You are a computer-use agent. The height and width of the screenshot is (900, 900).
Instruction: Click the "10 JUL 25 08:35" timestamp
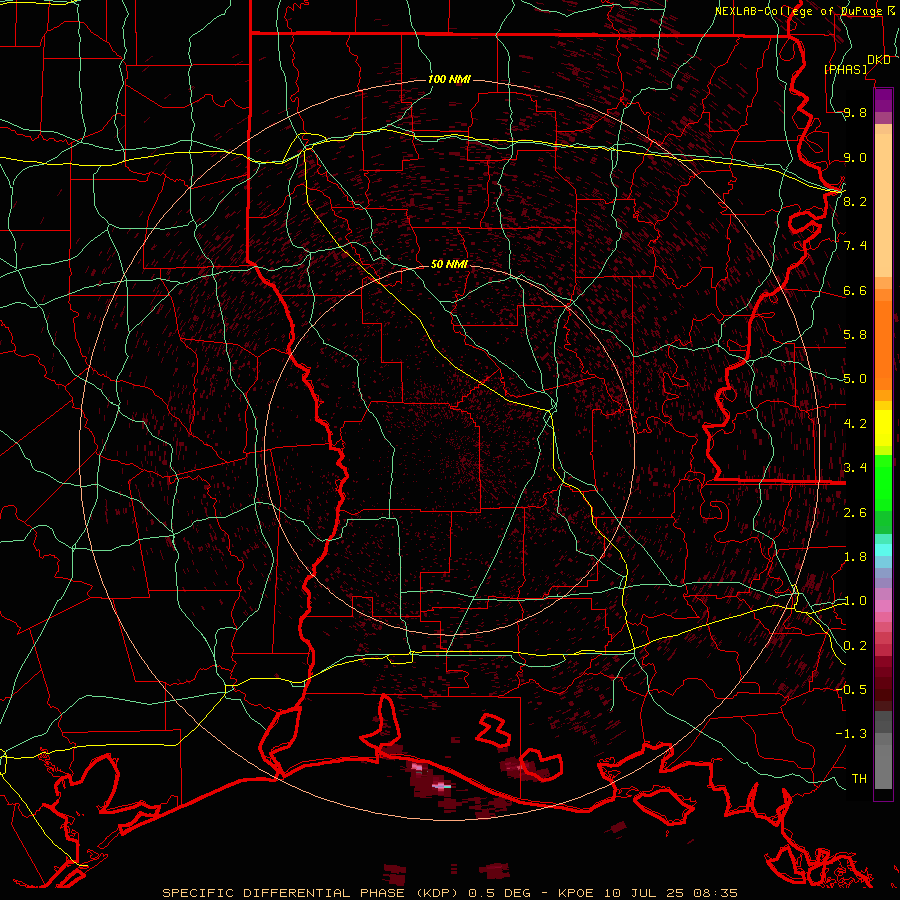[x=670, y=893]
